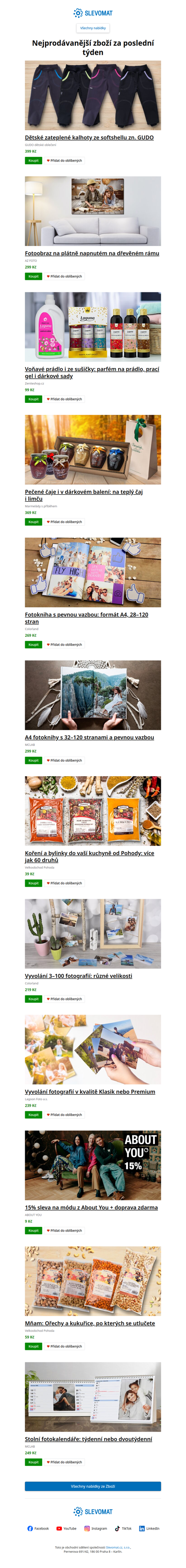Open the Voňavé prádlo i ze sušičky title link

point(92,373)
